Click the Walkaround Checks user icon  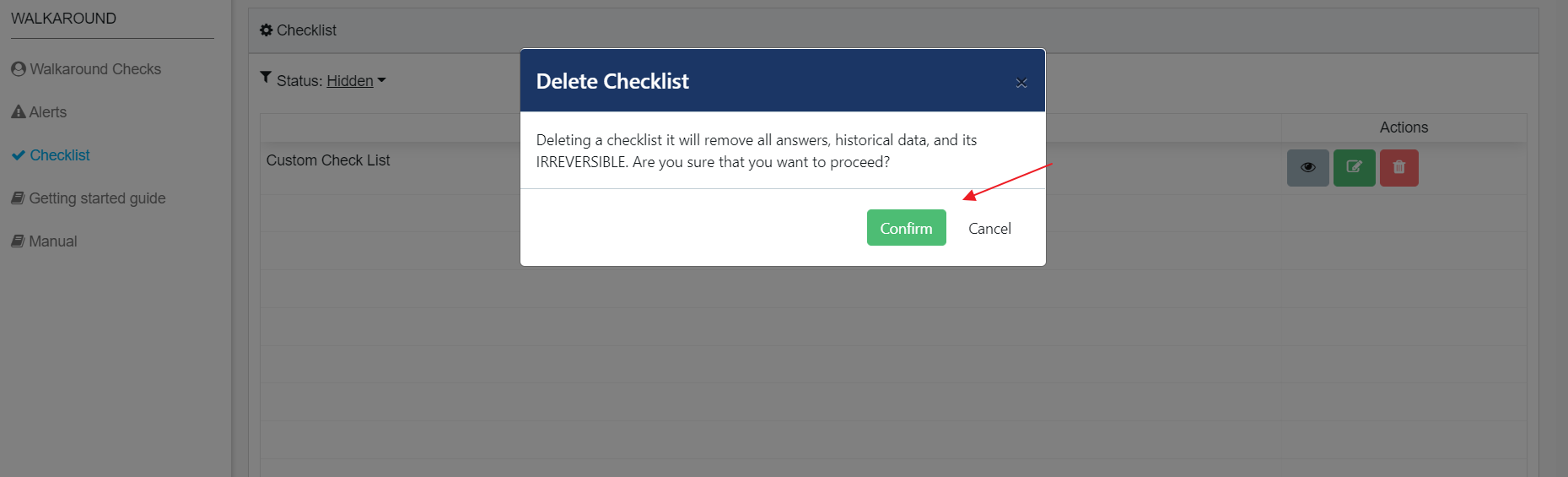click(x=19, y=68)
